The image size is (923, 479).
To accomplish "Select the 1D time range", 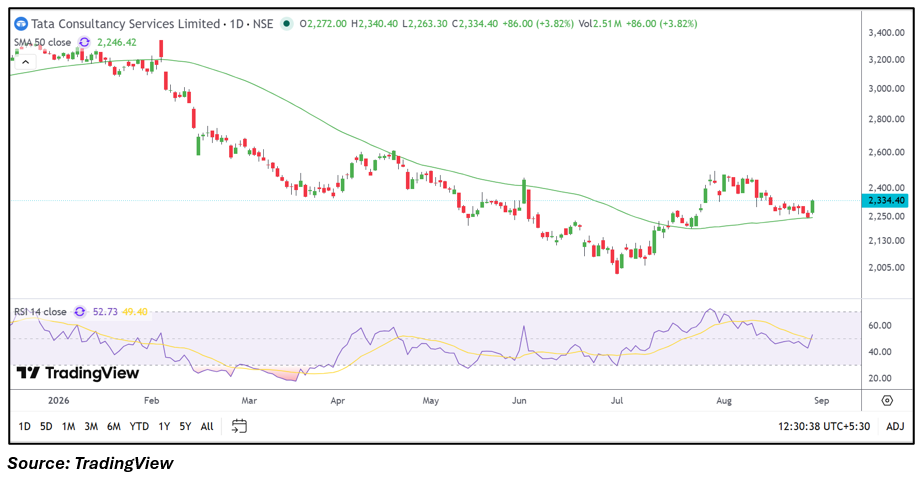I will tap(24, 427).
